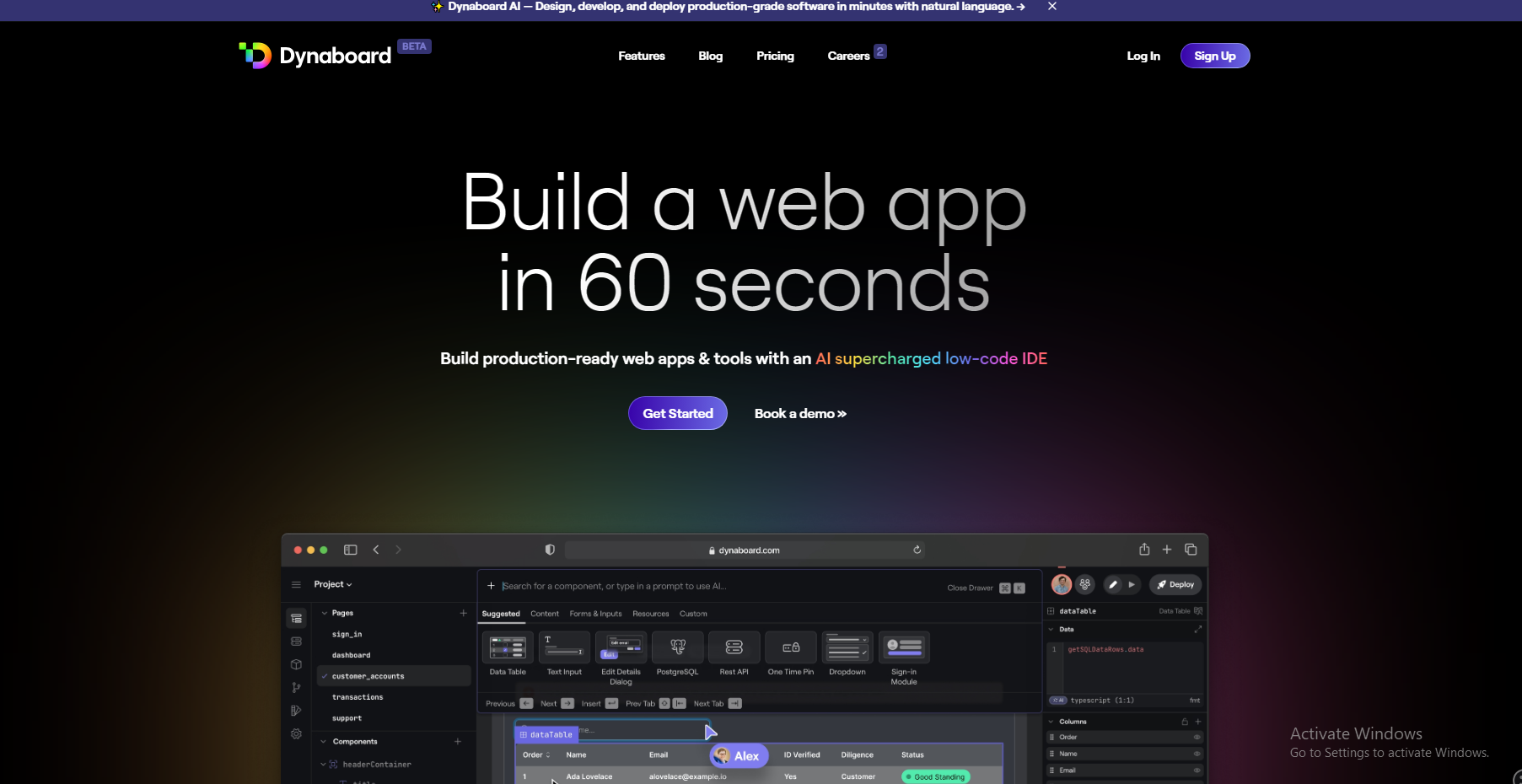The height and width of the screenshot is (784, 1522).
Task: Click the Book a demo link
Action: click(x=800, y=413)
